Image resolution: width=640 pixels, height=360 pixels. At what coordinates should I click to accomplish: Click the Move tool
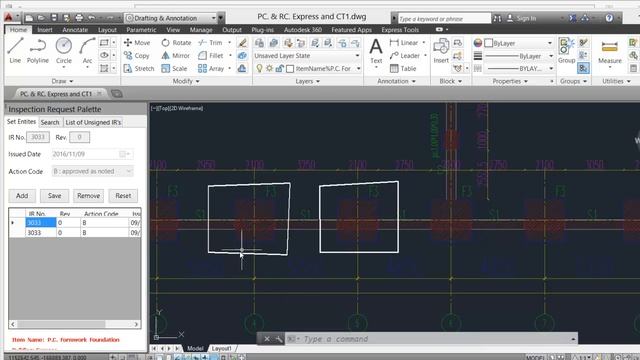[137, 42]
